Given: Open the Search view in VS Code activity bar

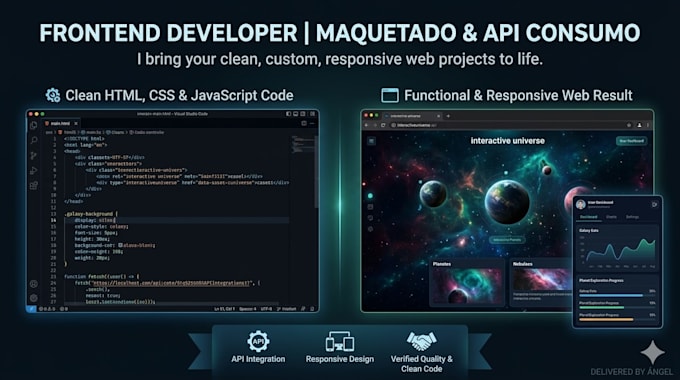Looking at the screenshot, I should [34, 140].
